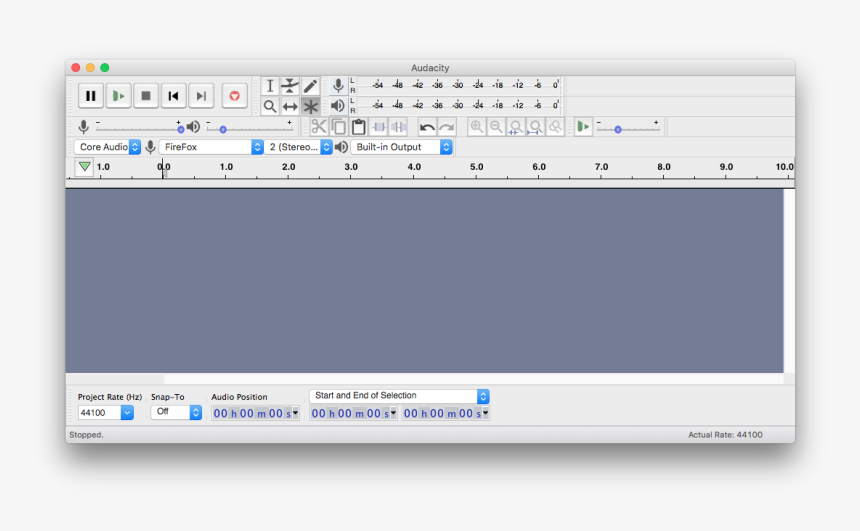Stop playback with the Stop button
Image resolution: width=860 pixels, height=531 pixels.
pos(145,96)
